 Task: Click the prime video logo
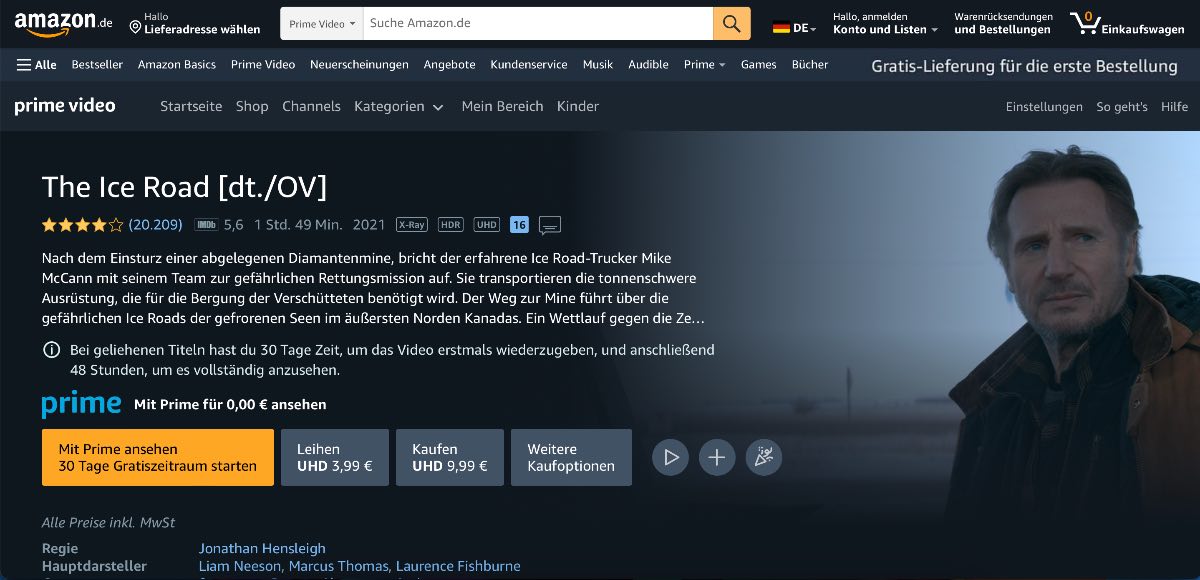[65, 106]
